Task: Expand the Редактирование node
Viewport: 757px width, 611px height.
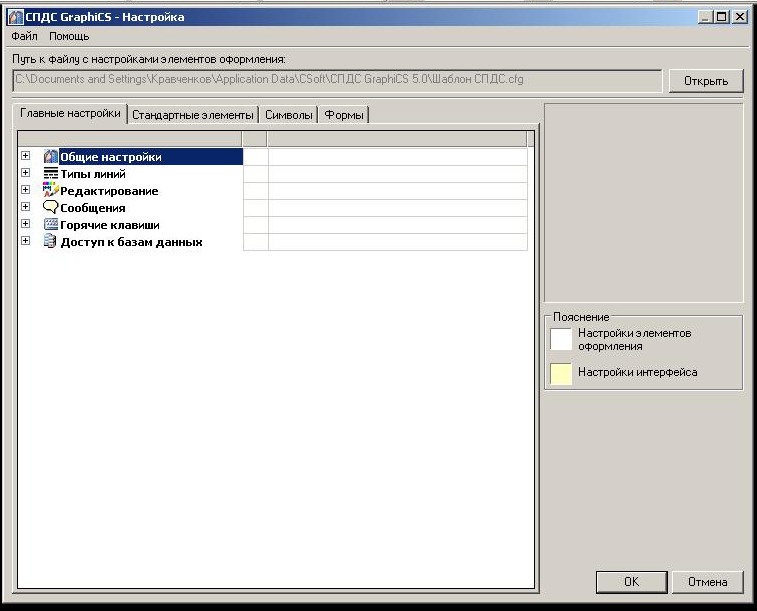Action: pyautogui.click(x=26, y=190)
